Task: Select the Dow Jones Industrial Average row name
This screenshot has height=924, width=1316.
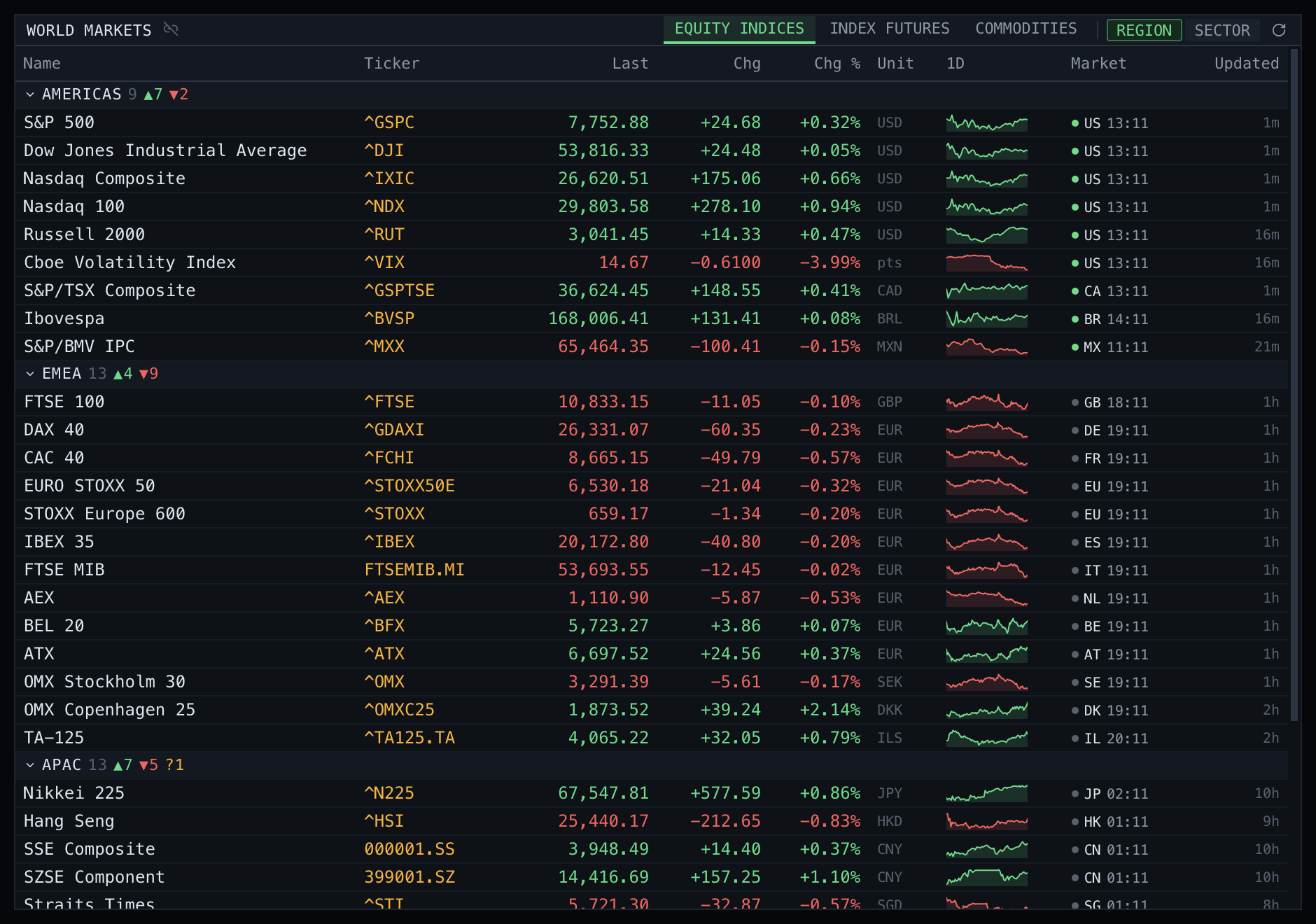Action: [x=165, y=151]
